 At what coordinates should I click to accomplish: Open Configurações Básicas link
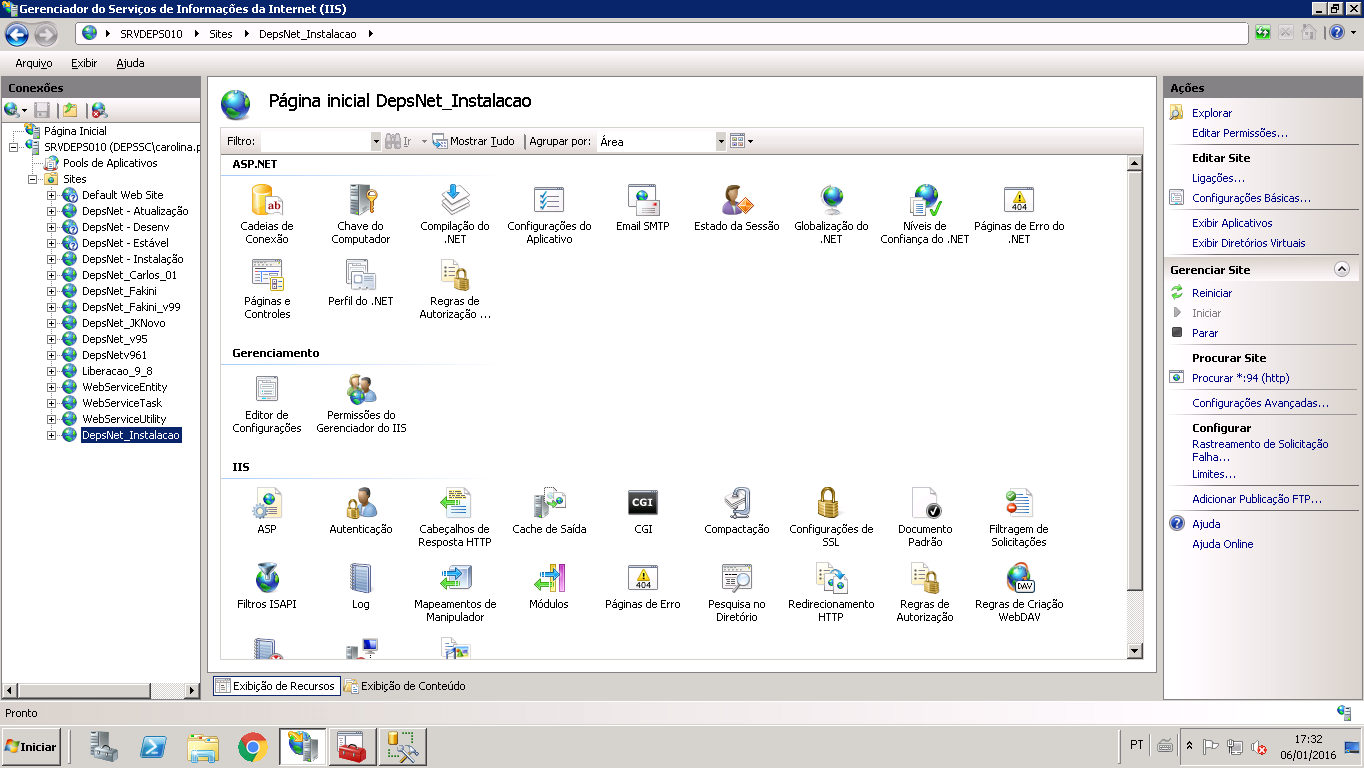coord(1251,198)
